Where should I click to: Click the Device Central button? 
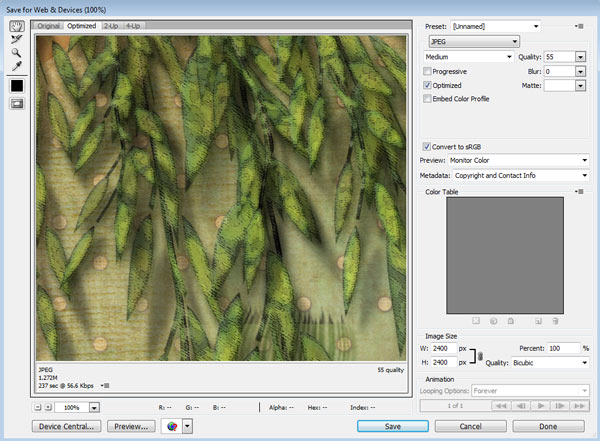(68, 425)
